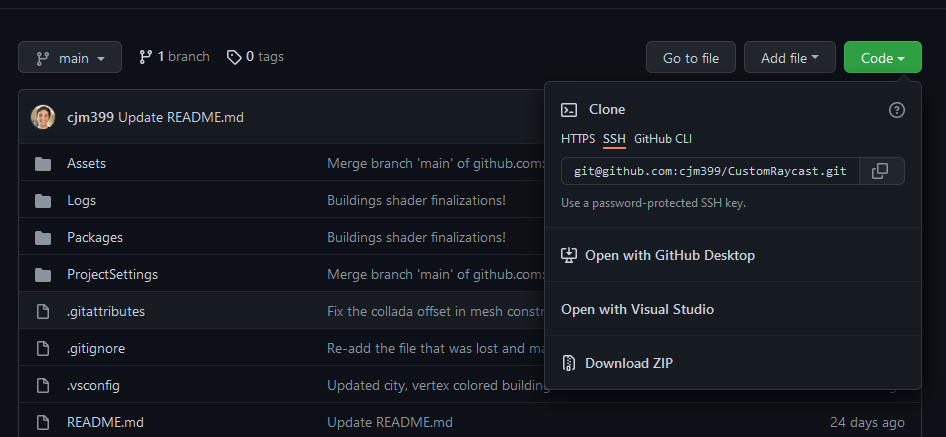946x437 pixels.
Task: Open ProjectSettings row 'Merge branch main' commit
Action: coord(436,275)
